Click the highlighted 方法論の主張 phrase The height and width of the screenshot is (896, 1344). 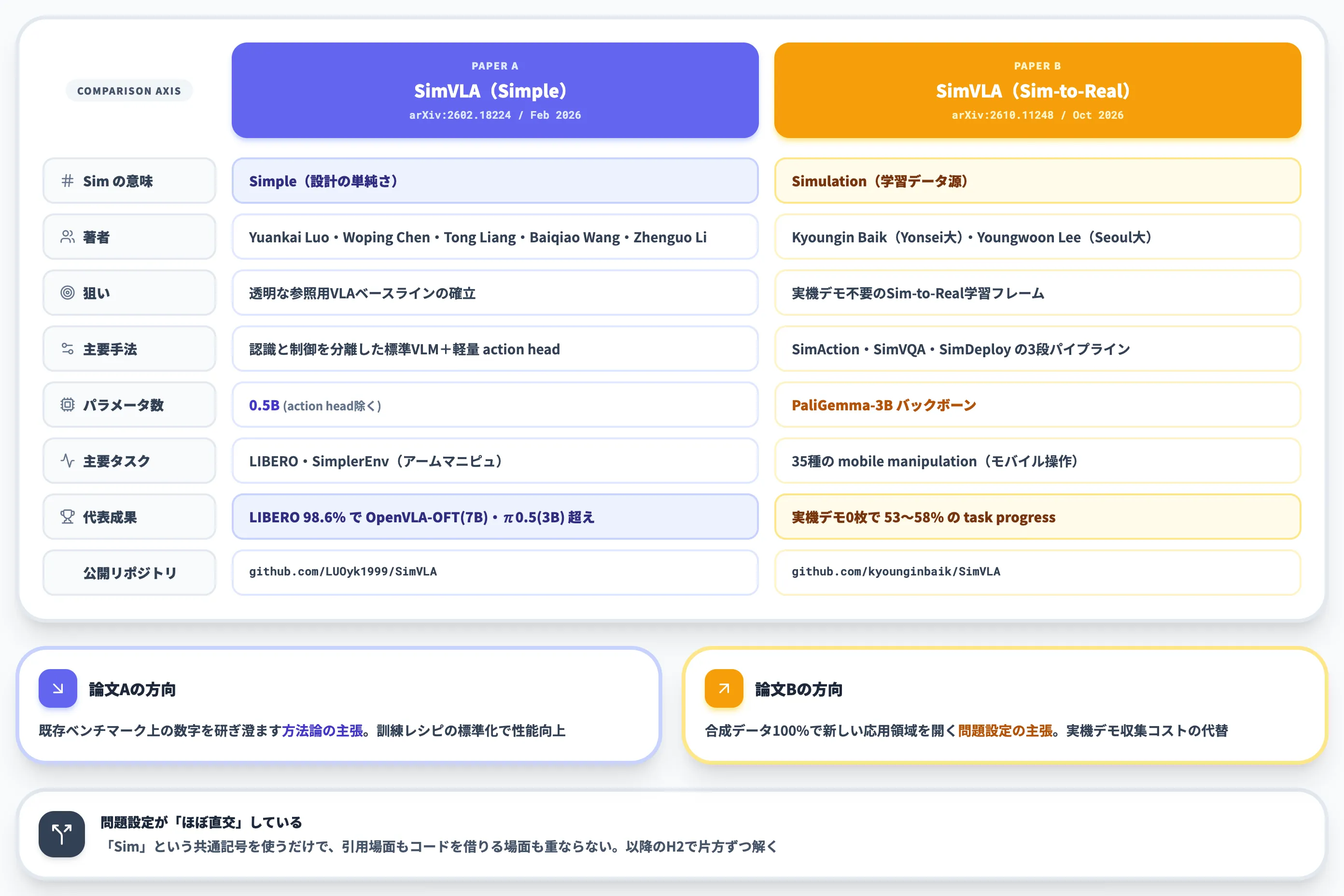pyautogui.click(x=322, y=730)
